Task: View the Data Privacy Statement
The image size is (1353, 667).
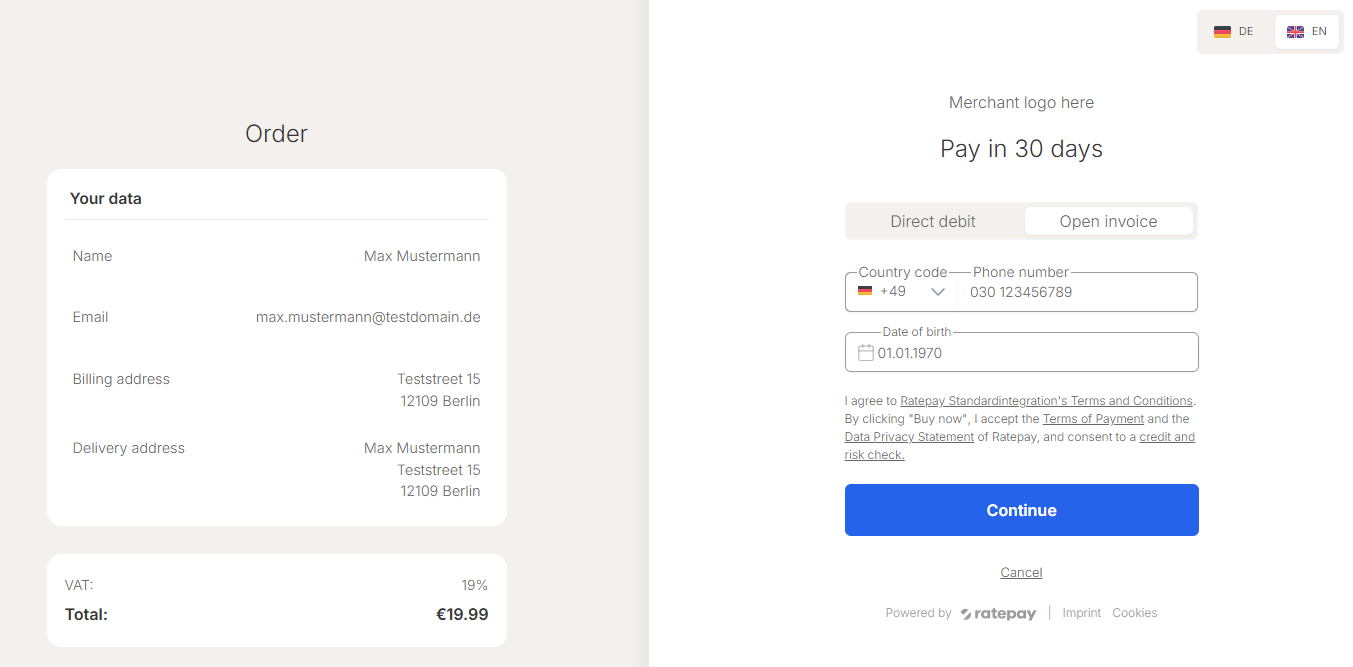Action: [909, 437]
